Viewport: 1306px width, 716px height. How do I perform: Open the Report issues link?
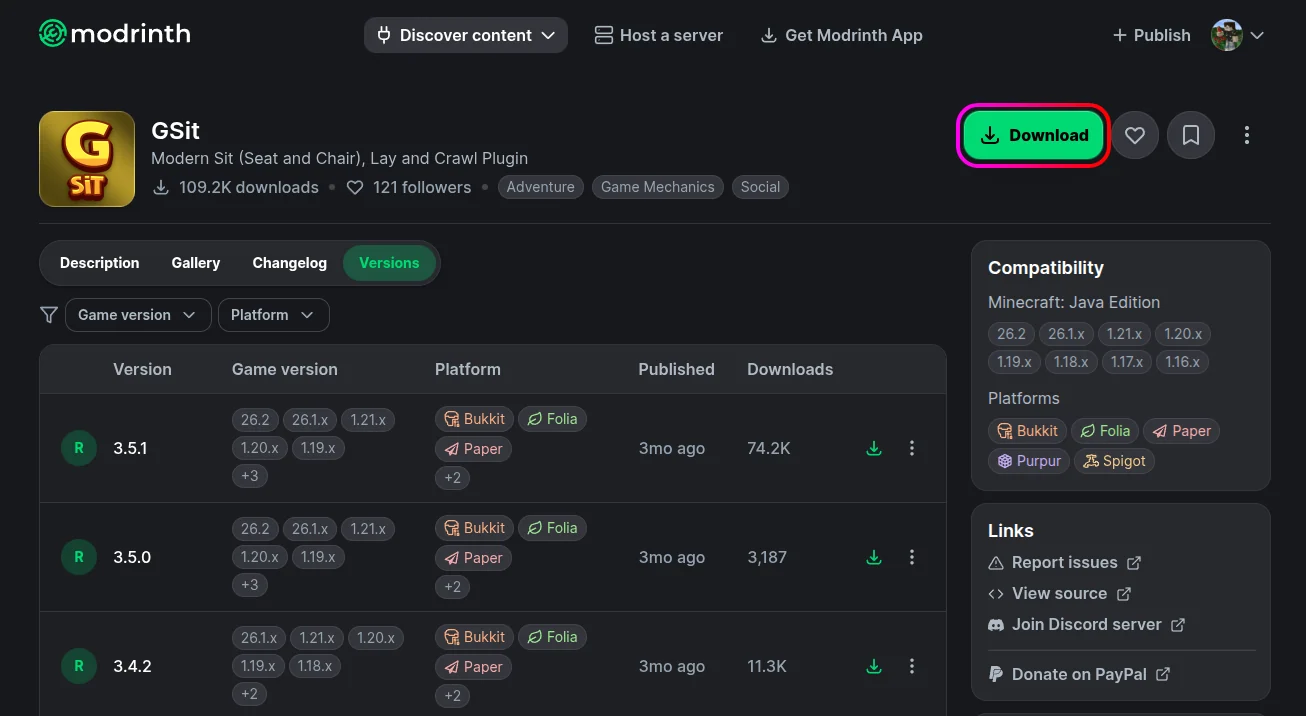[1065, 563]
